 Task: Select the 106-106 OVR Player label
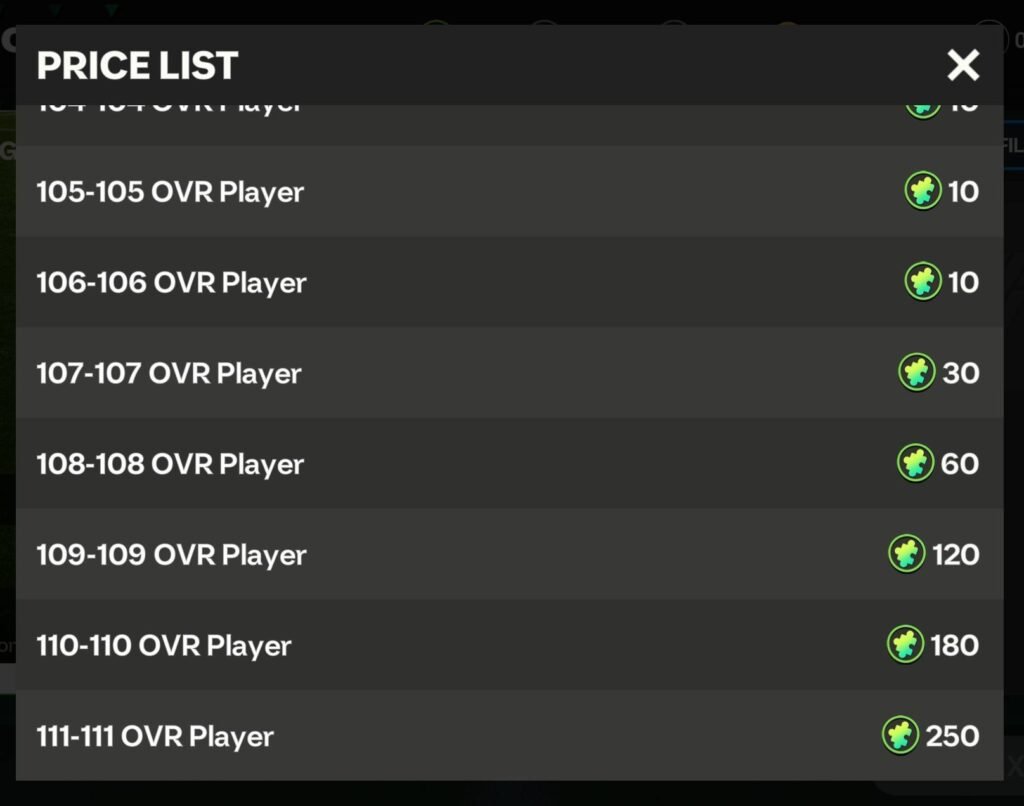point(171,283)
